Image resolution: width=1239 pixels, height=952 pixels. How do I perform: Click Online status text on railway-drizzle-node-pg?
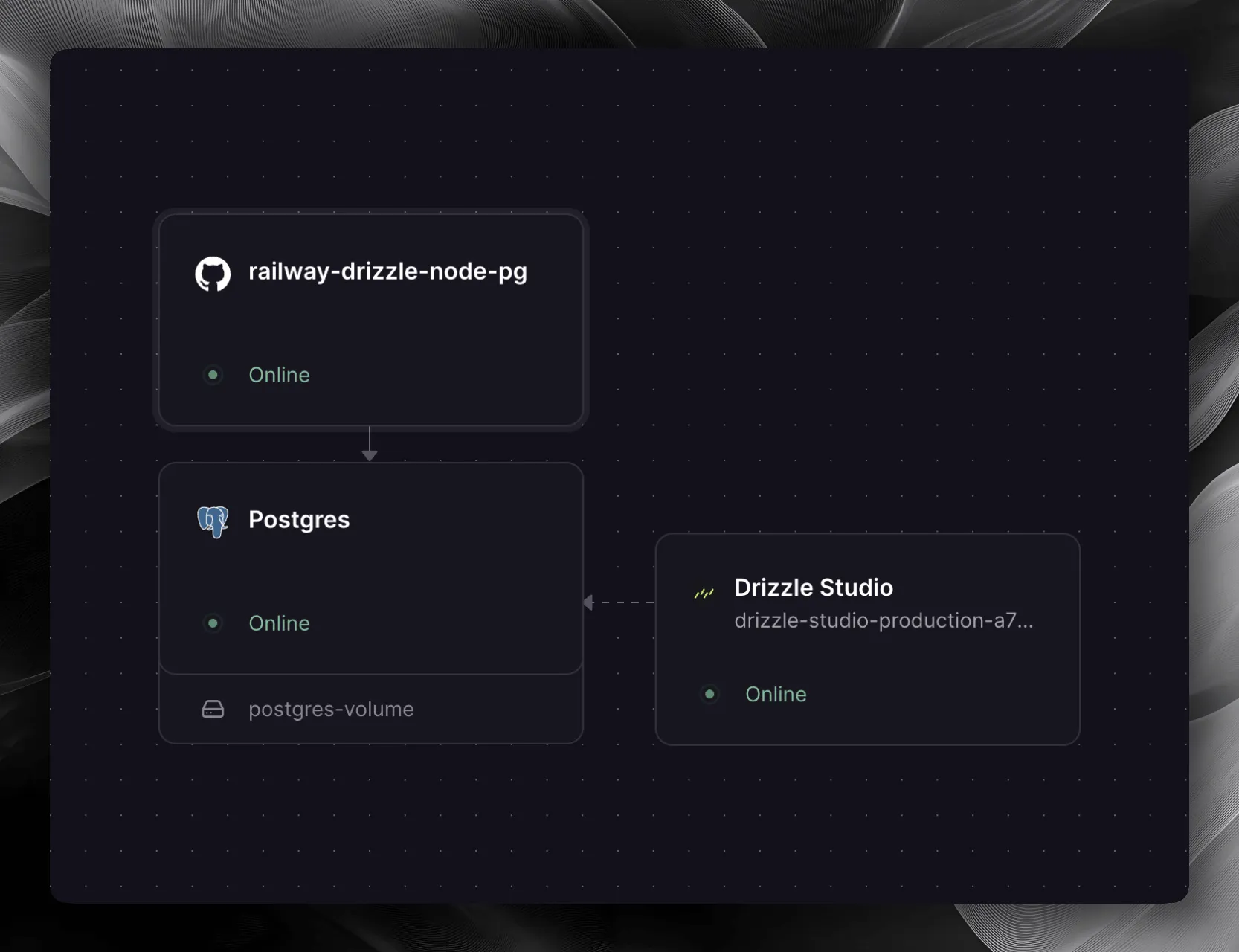[279, 375]
